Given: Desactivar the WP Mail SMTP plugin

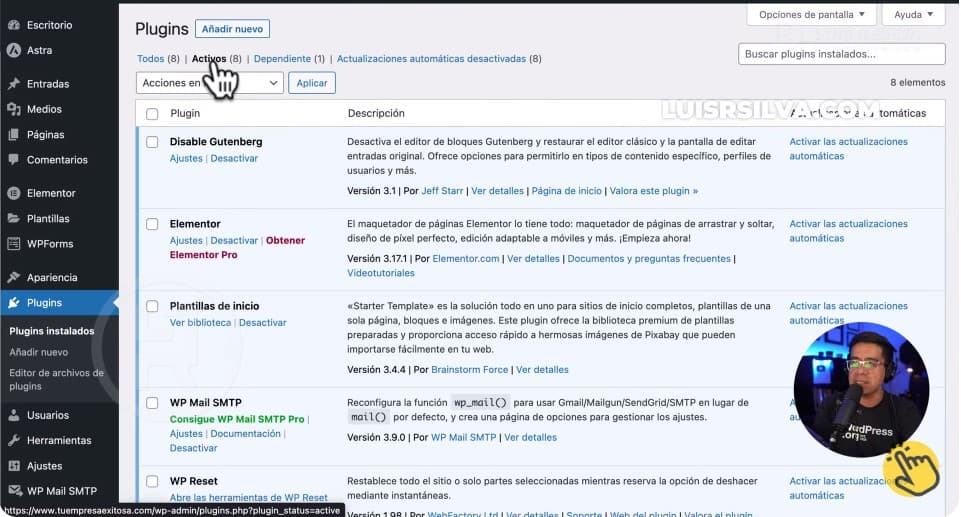Looking at the screenshot, I should click(194, 448).
